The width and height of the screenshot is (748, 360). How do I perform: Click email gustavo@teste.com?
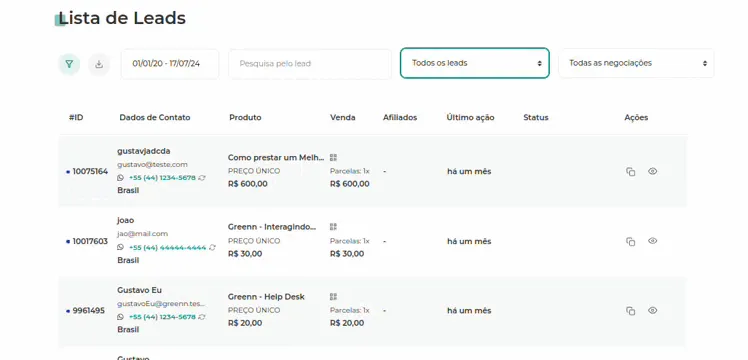(152, 165)
